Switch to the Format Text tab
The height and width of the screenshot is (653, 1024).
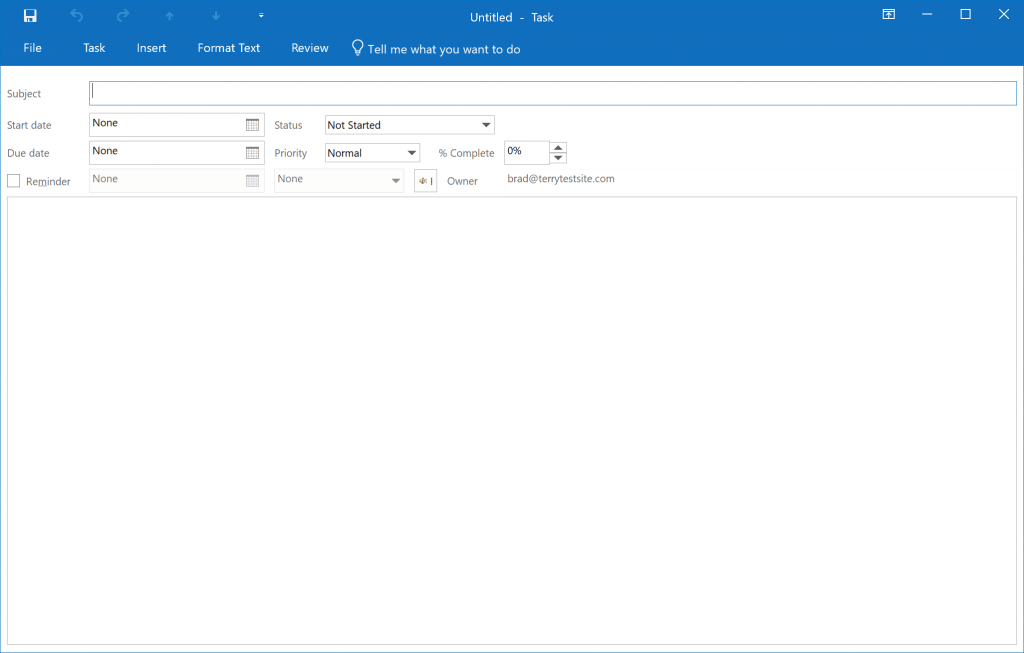(228, 47)
